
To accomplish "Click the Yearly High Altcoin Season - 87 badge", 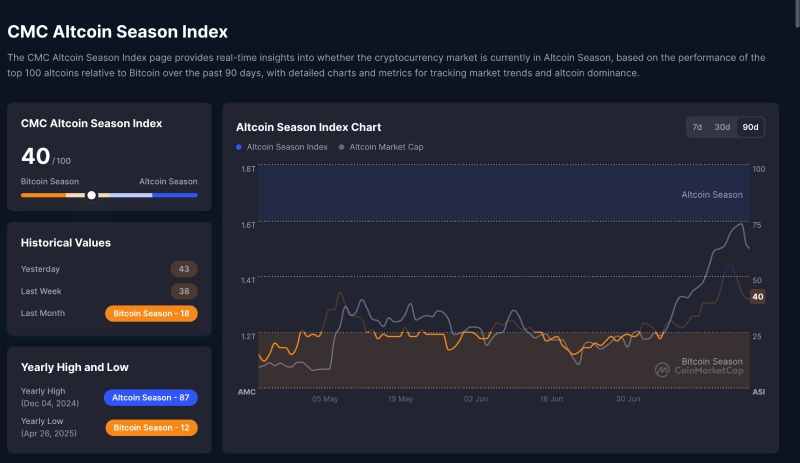I will pyautogui.click(x=151, y=398).
